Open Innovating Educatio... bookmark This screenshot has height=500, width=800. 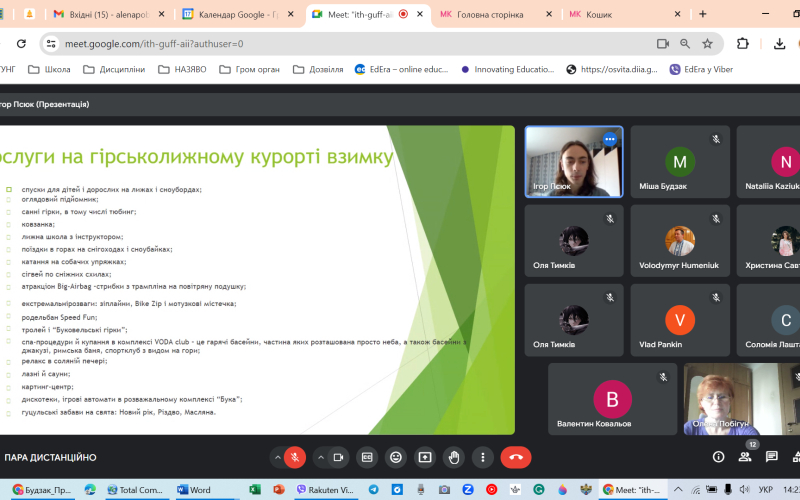coord(508,69)
